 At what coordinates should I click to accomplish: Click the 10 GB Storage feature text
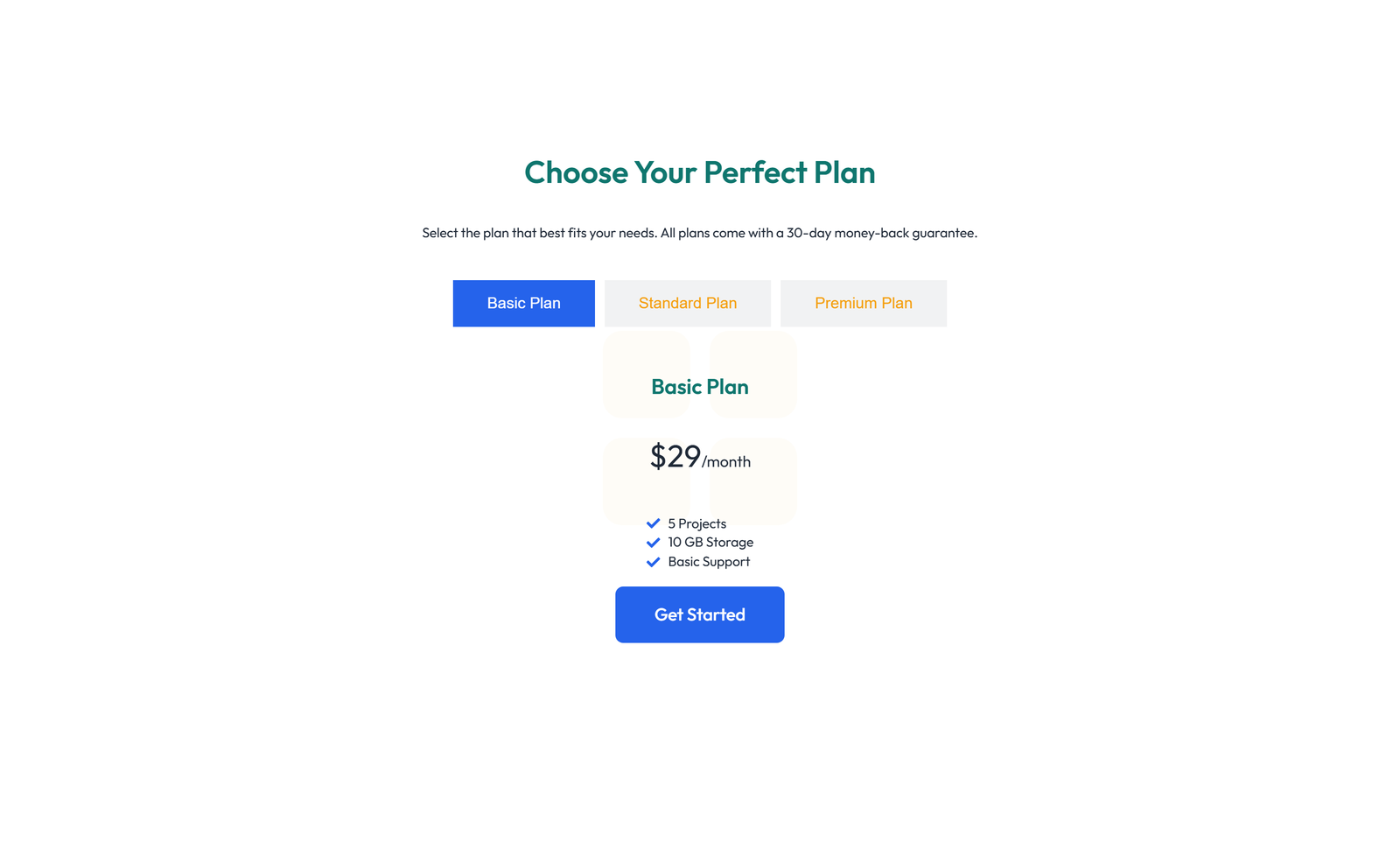click(x=710, y=542)
